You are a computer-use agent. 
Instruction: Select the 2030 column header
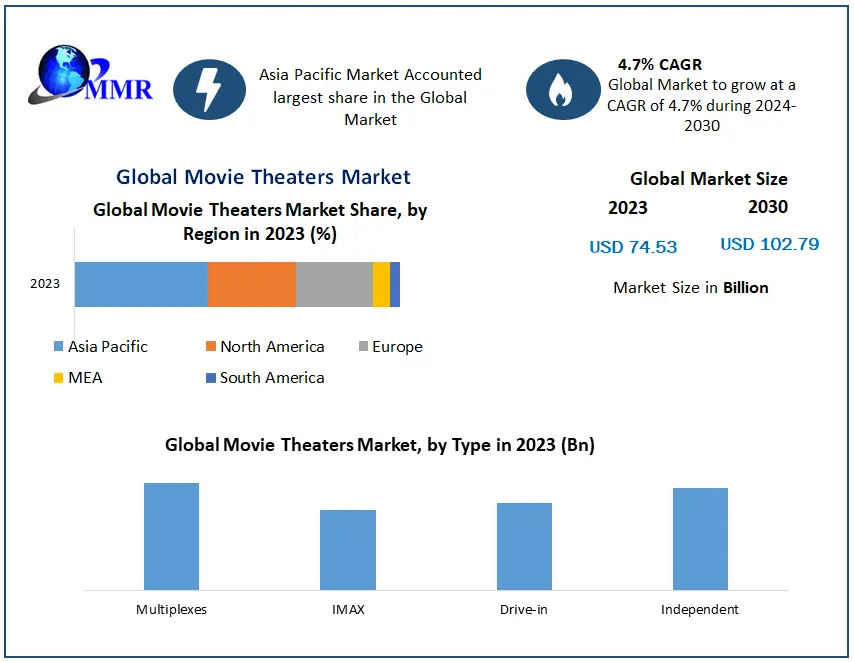coord(765,208)
